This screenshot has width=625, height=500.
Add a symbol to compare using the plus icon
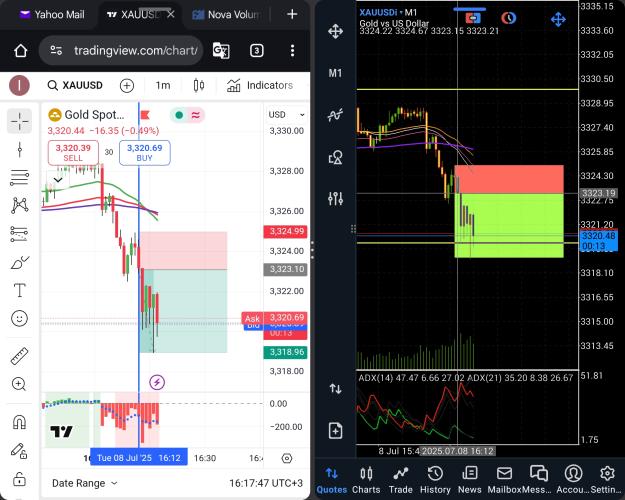[x=127, y=85]
